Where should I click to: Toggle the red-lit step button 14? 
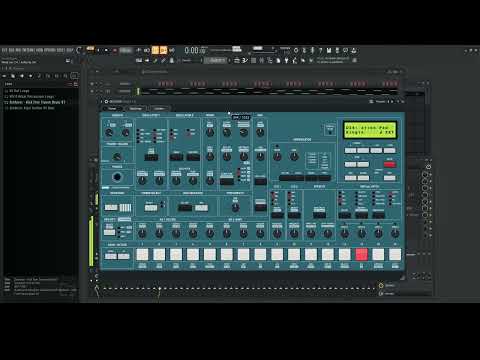[x=361, y=254]
